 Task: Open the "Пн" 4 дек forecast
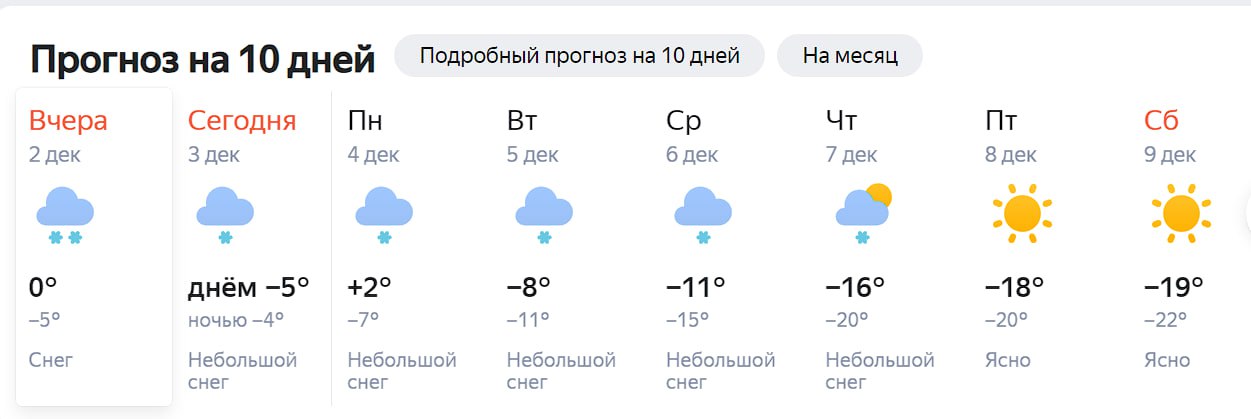[365, 121]
